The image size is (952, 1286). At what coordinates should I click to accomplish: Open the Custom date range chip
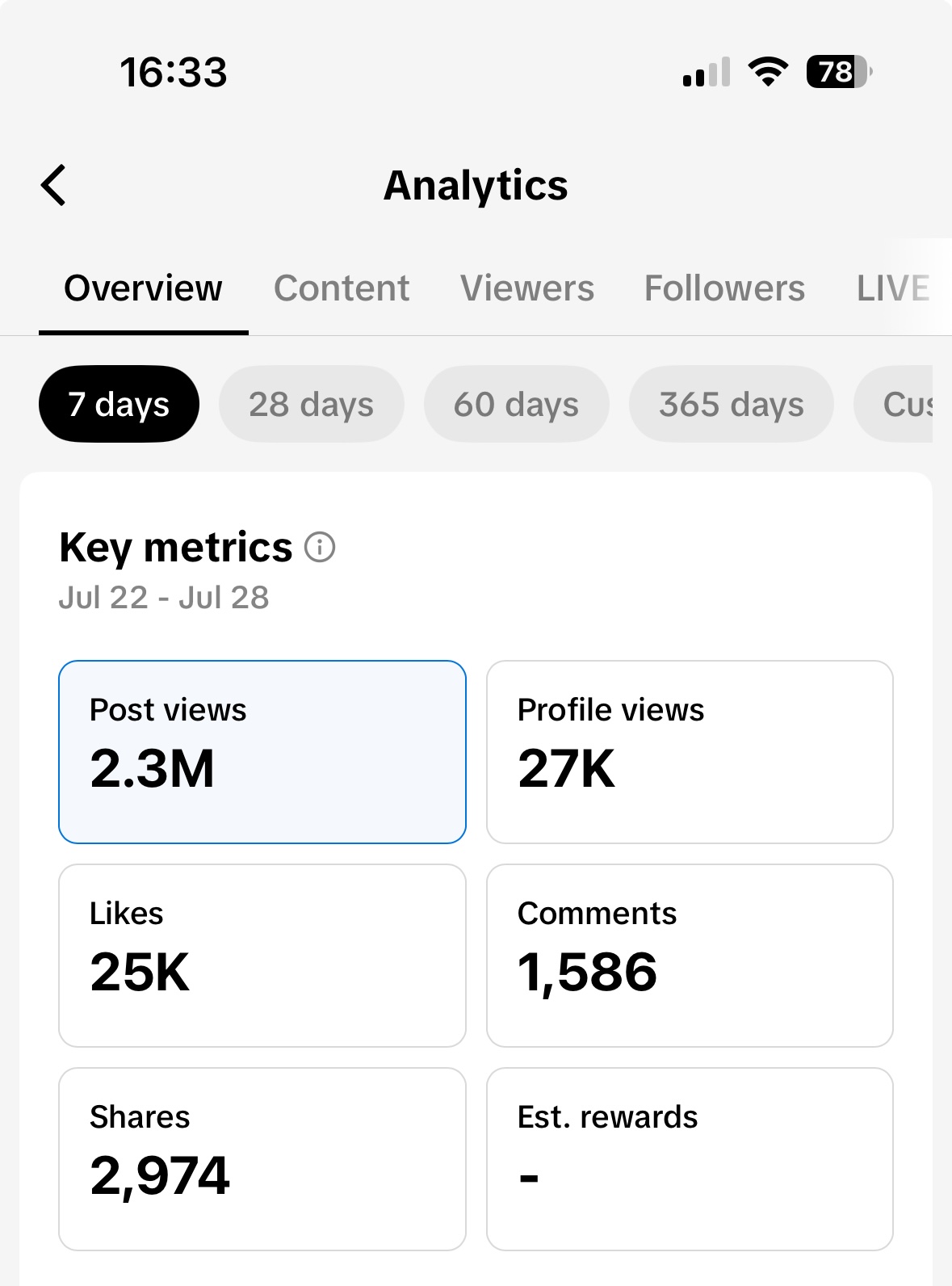(x=901, y=404)
